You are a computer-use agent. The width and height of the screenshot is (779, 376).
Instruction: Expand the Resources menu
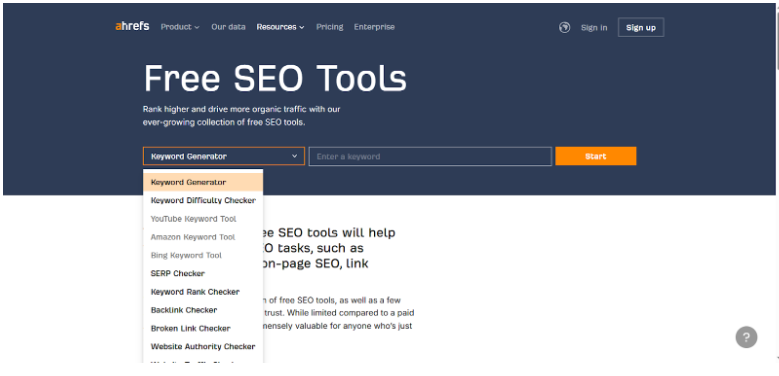point(280,27)
